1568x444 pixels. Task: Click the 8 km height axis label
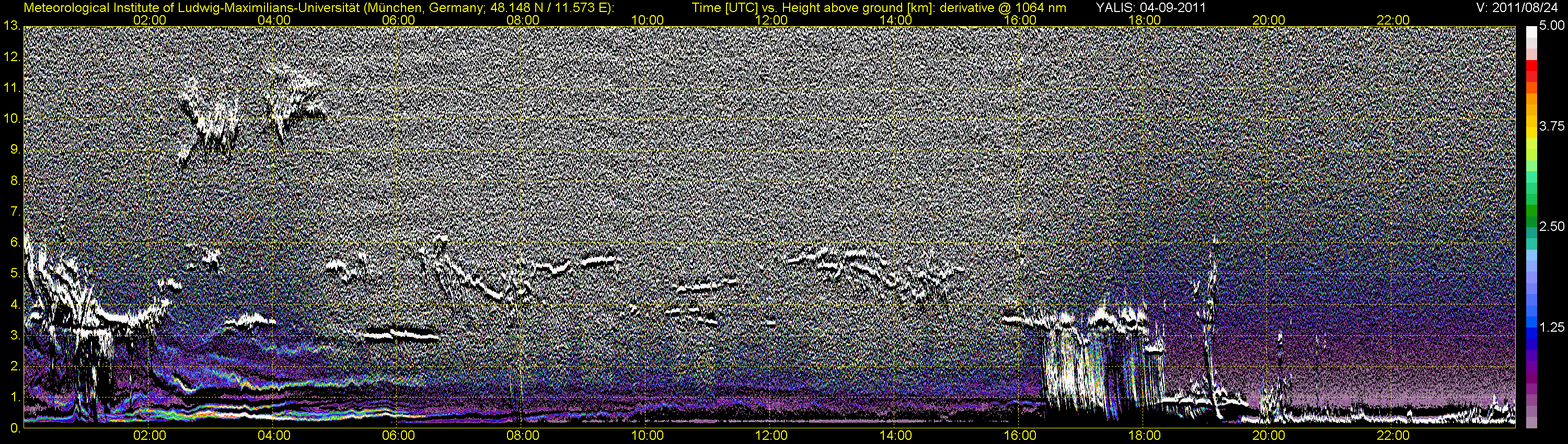tap(15, 181)
